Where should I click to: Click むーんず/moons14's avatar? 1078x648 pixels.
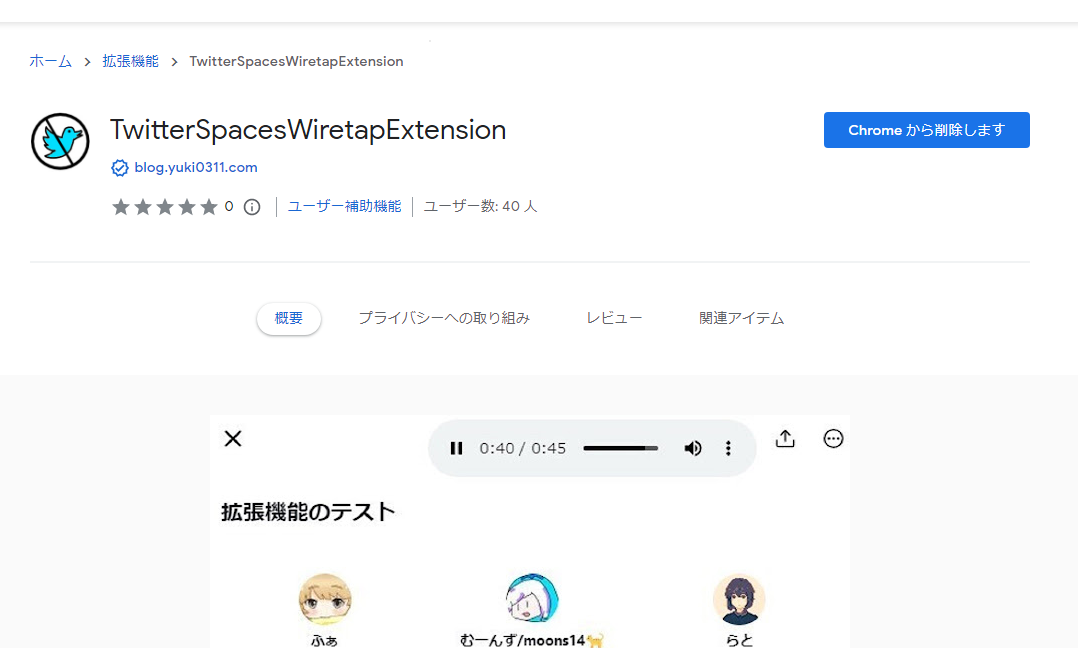tap(532, 599)
